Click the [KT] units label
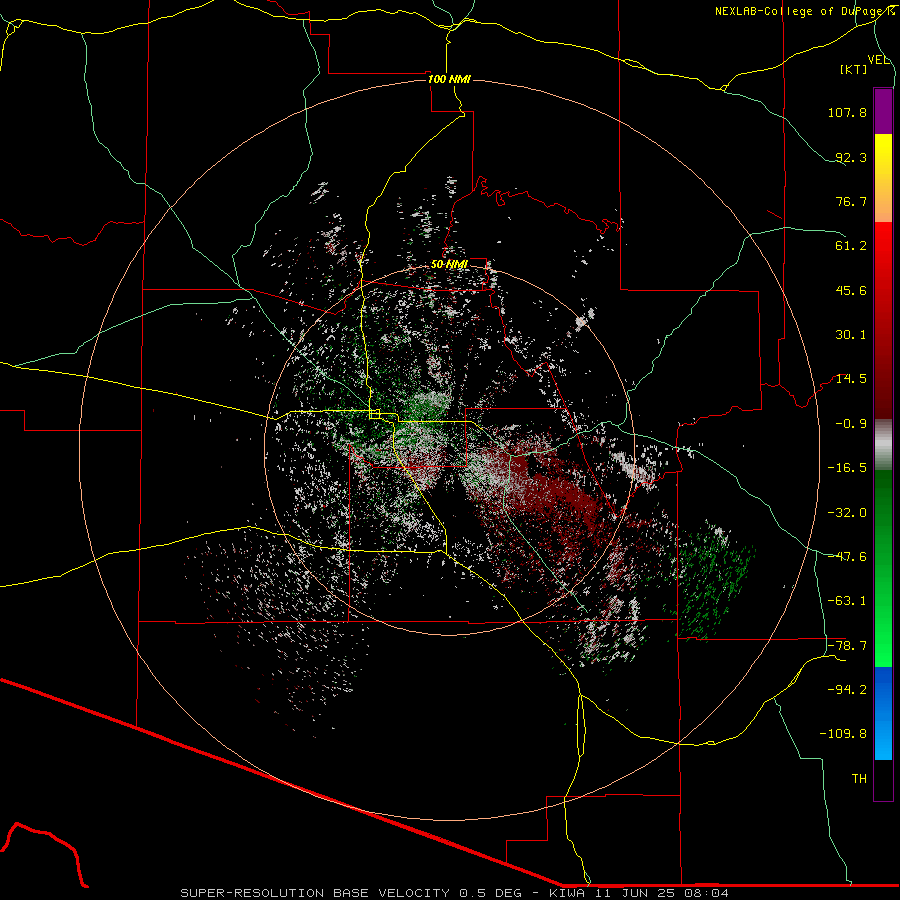This screenshot has height=900, width=900. pos(854,69)
